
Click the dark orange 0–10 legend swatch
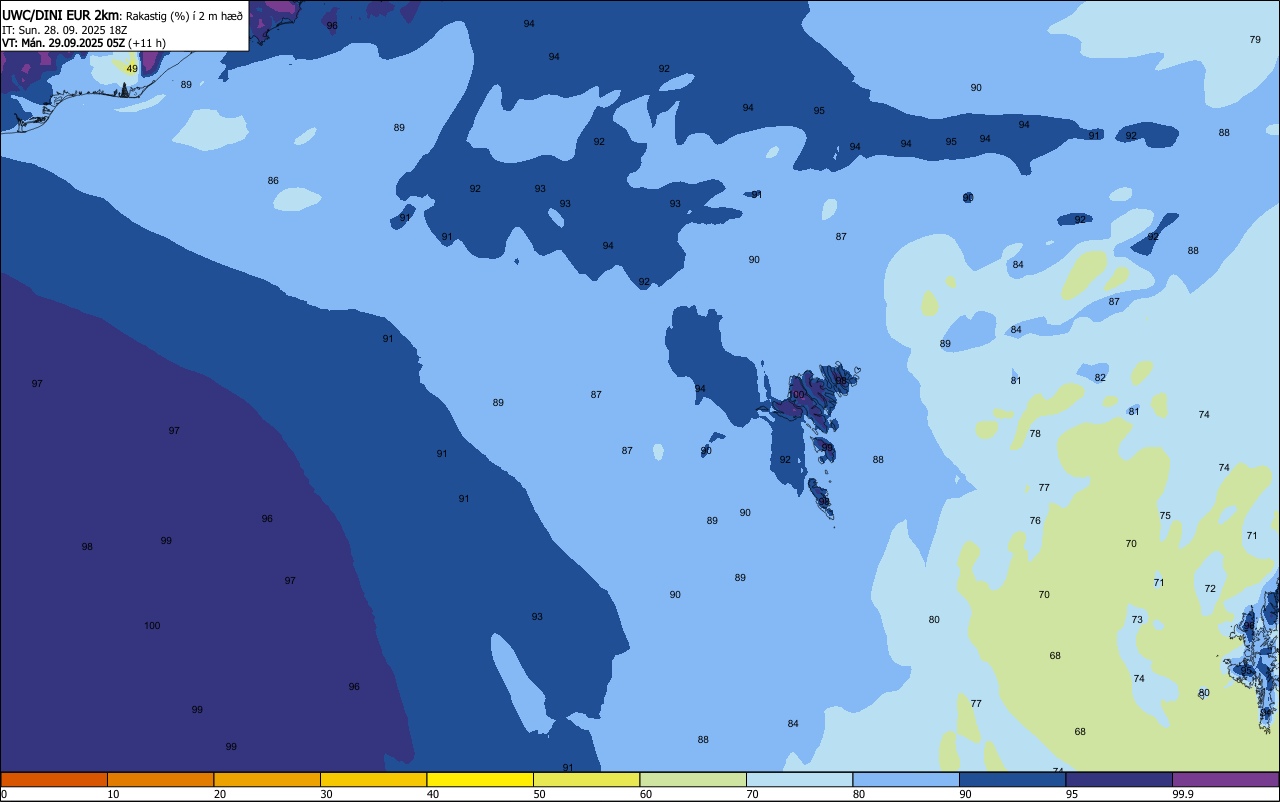tap(54, 779)
